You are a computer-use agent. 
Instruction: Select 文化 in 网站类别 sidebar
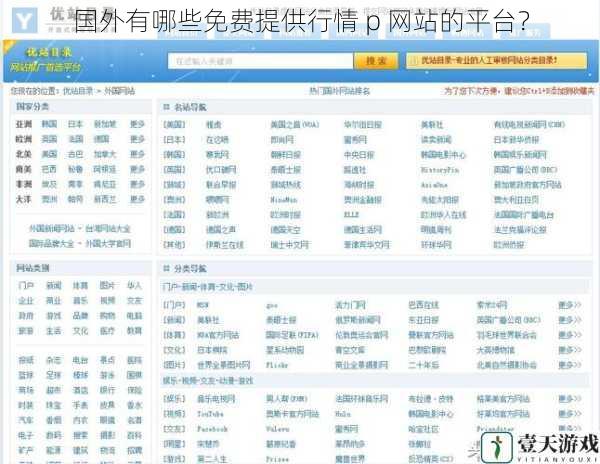click(x=80, y=330)
